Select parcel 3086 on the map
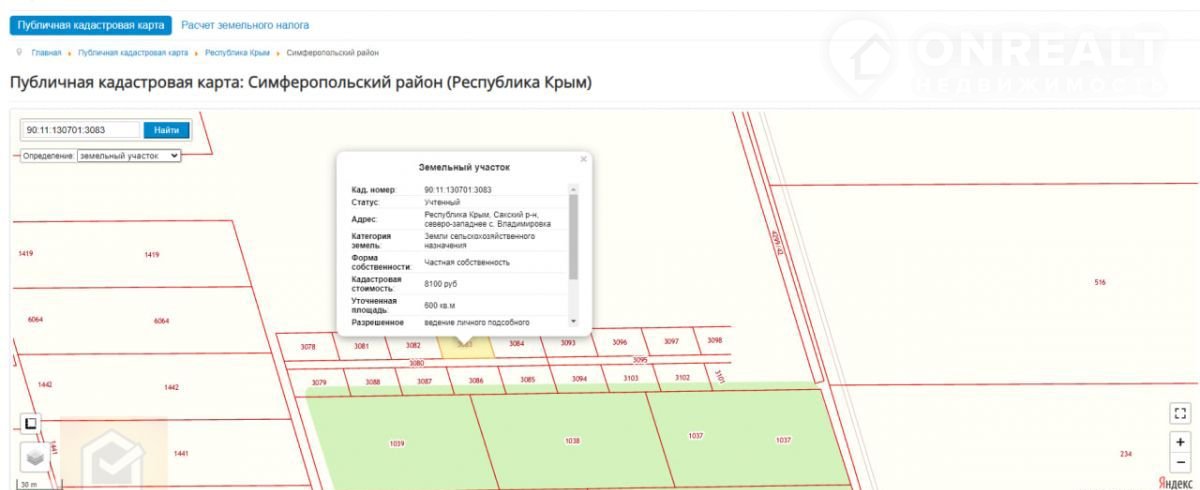The image size is (1200, 490). (x=476, y=381)
